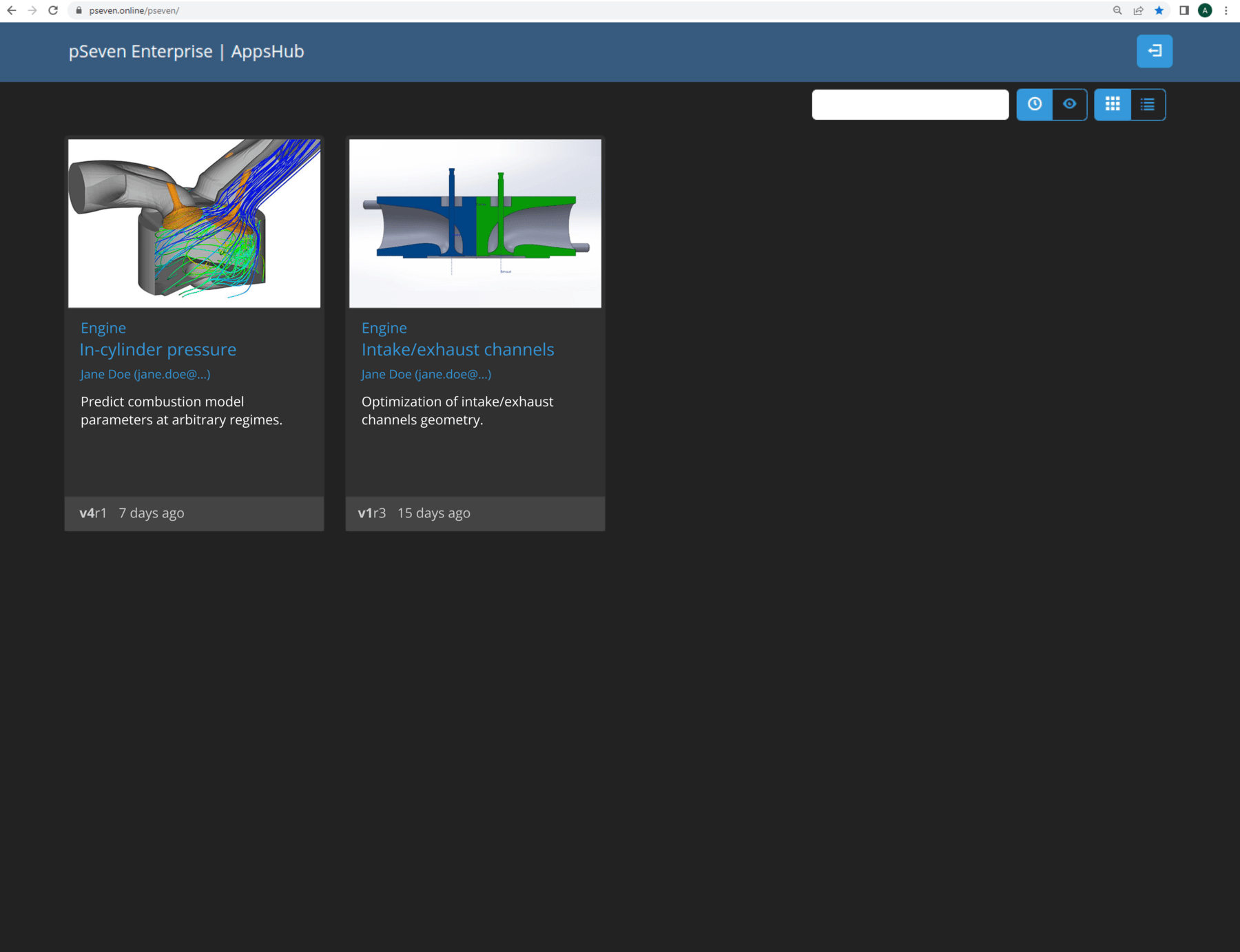Click the site lock security icon
This screenshot has height=952, width=1240.
(79, 10)
